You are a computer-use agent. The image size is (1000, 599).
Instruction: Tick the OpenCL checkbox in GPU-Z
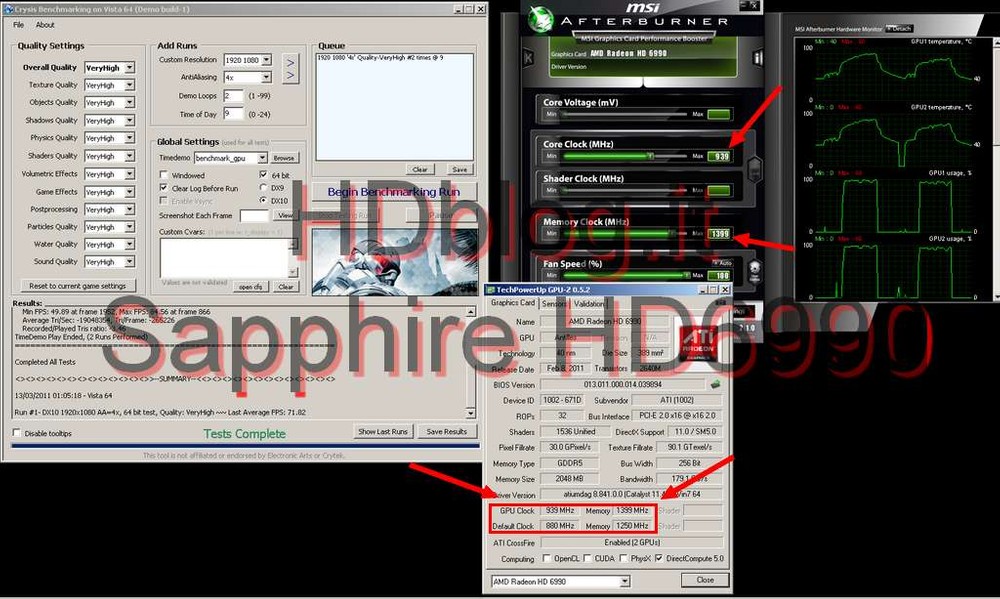click(547, 558)
